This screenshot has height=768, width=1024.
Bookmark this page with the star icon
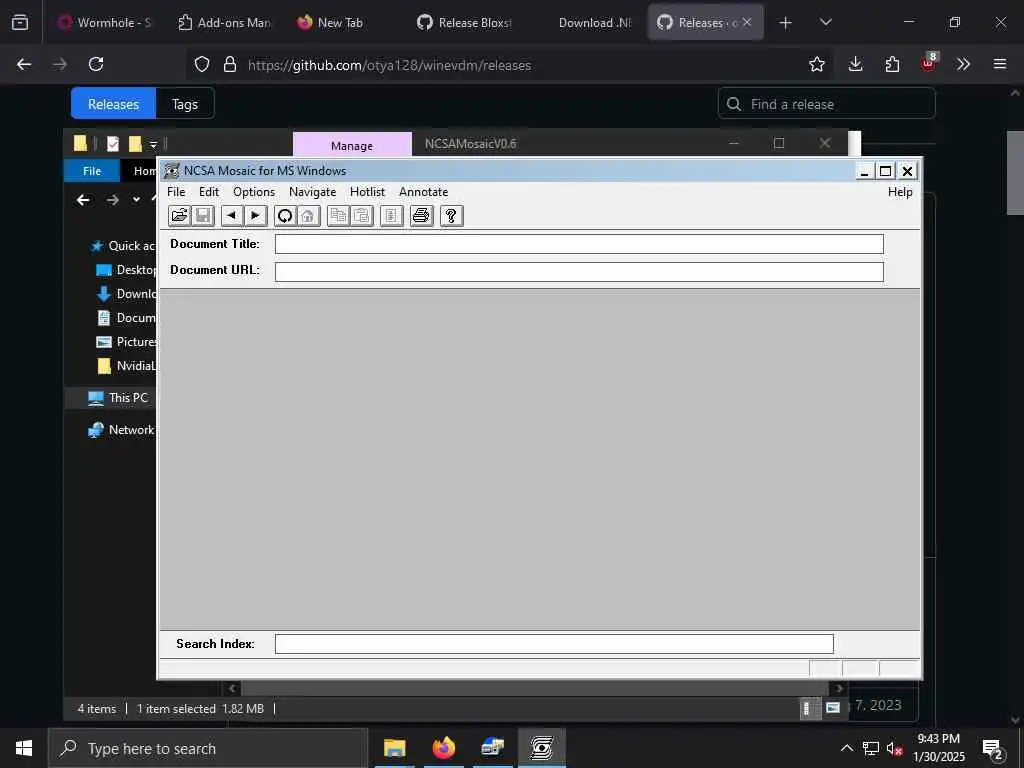(816, 64)
